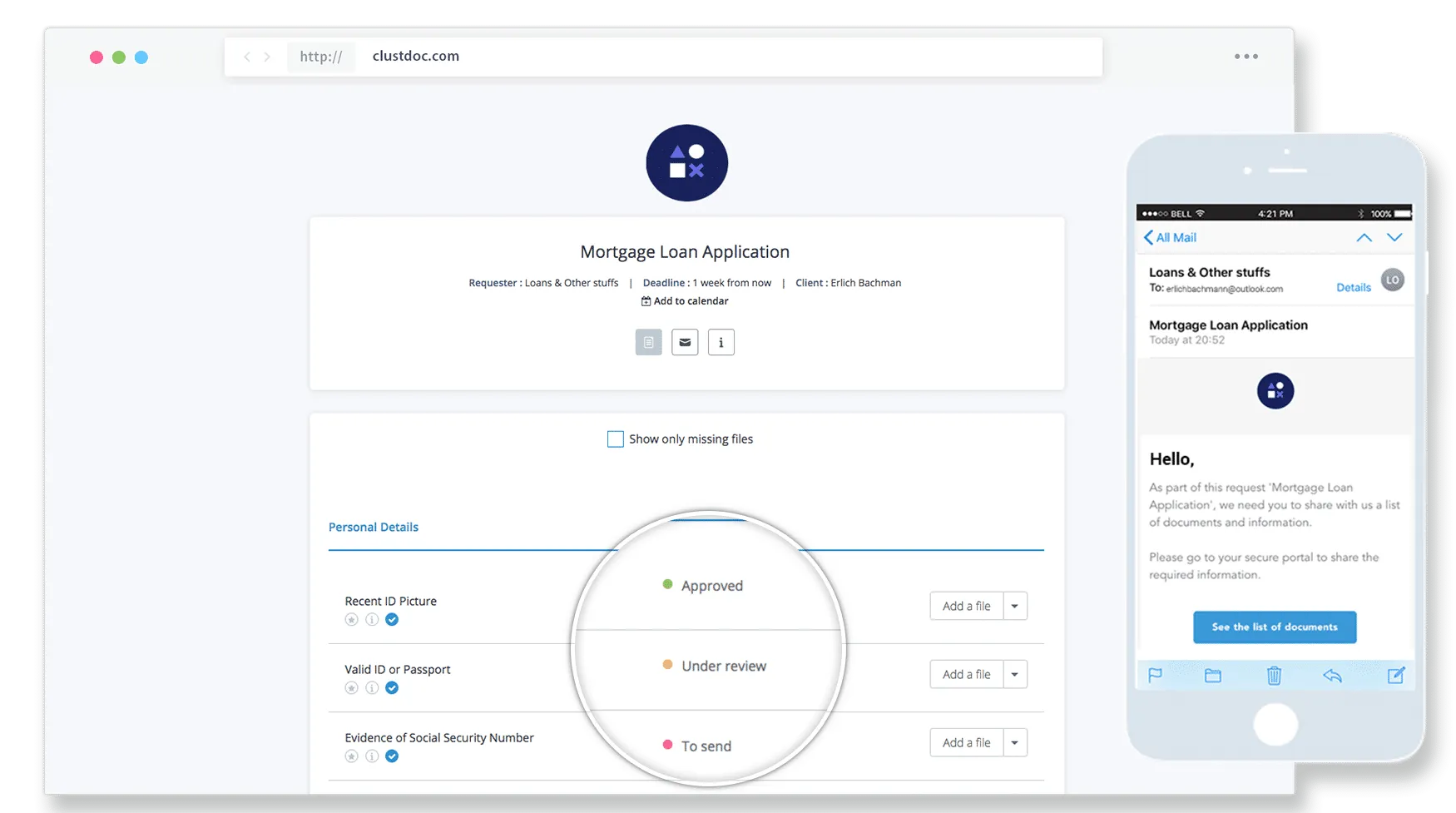Expand dropdown arrow for Recent ID Picture
Screen dimensions: 1456x813
(x=1014, y=606)
